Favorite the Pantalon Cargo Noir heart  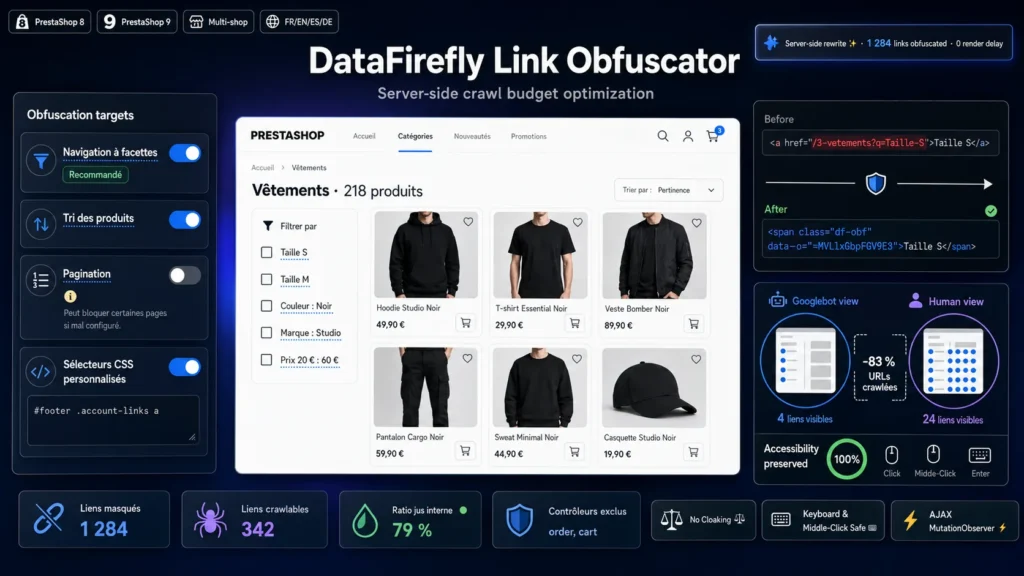[468, 359]
